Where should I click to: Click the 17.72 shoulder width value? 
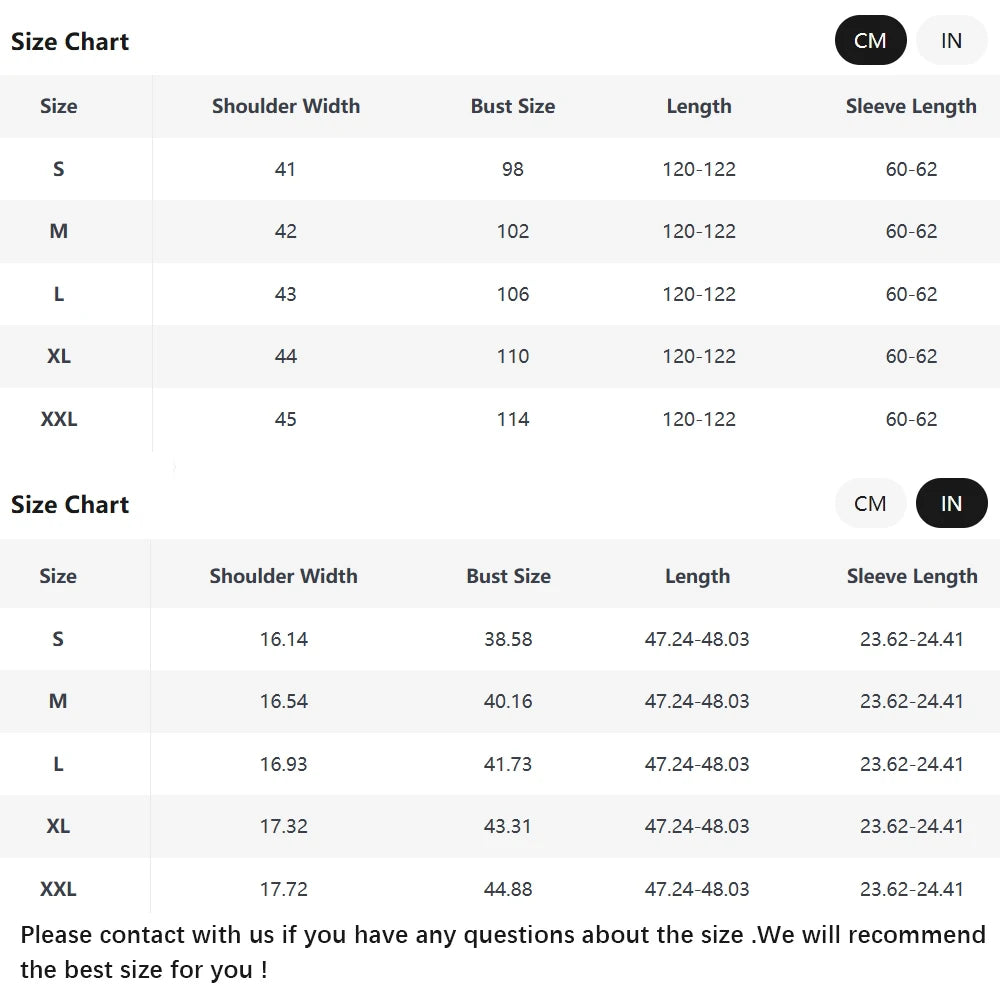284,889
